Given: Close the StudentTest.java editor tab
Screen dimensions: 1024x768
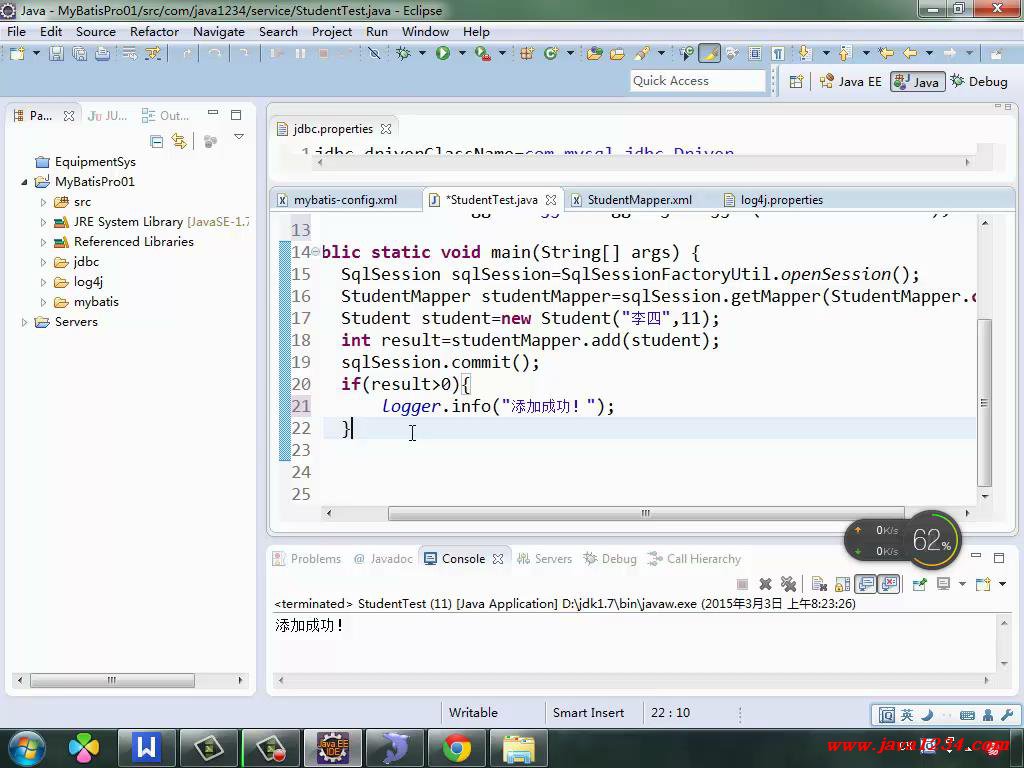Looking at the screenshot, I should coord(551,200).
